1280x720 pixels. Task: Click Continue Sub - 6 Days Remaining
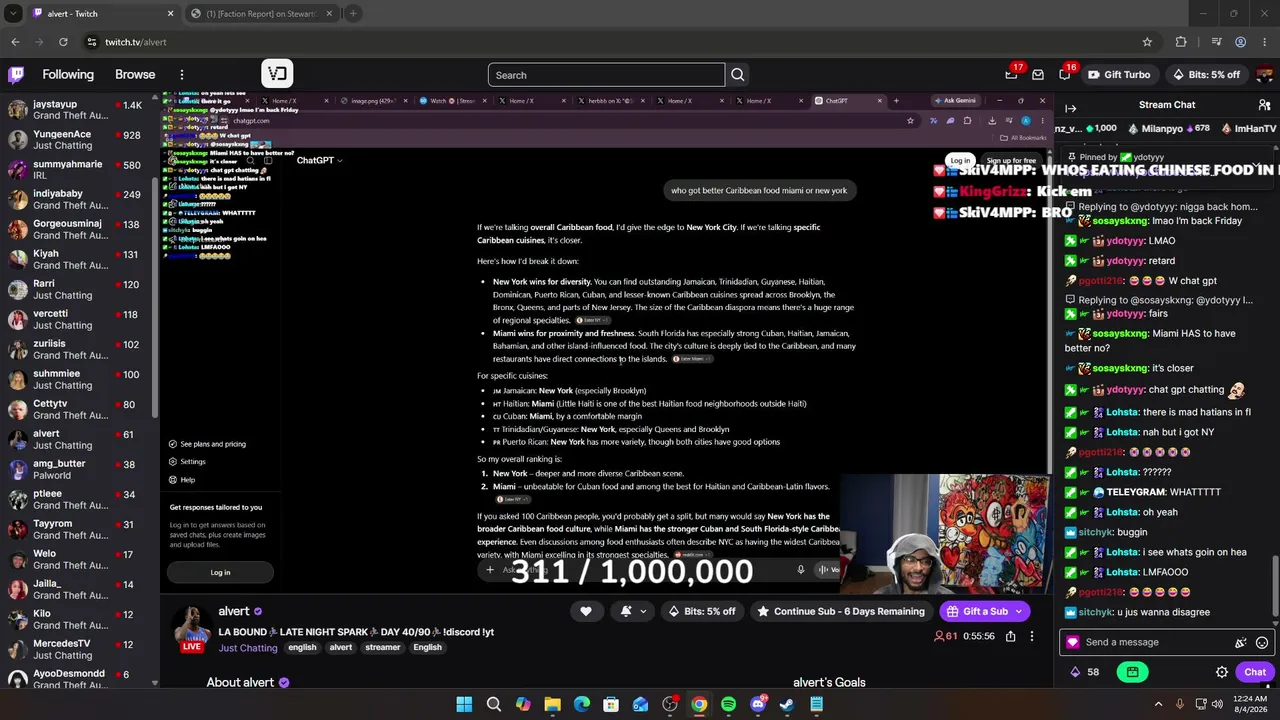tap(840, 611)
